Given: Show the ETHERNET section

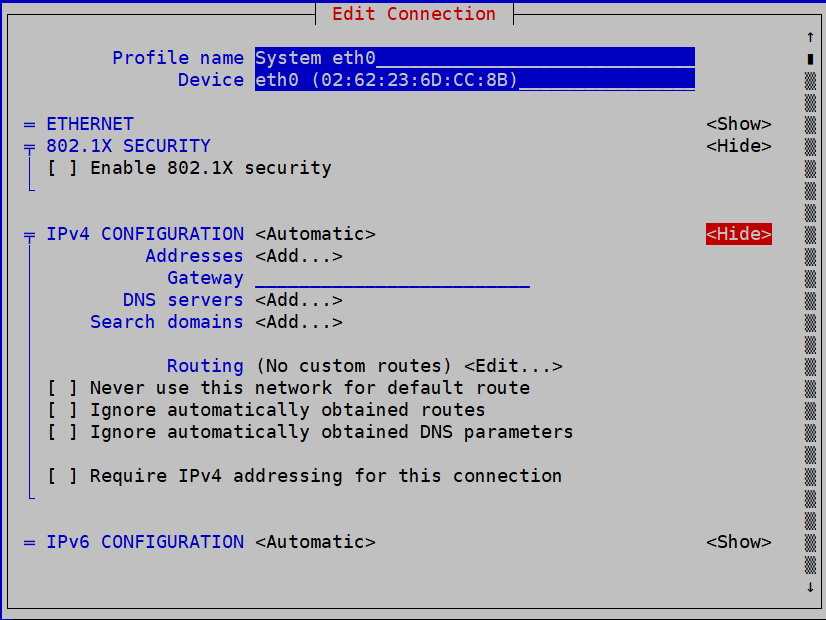Looking at the screenshot, I should [x=740, y=123].
